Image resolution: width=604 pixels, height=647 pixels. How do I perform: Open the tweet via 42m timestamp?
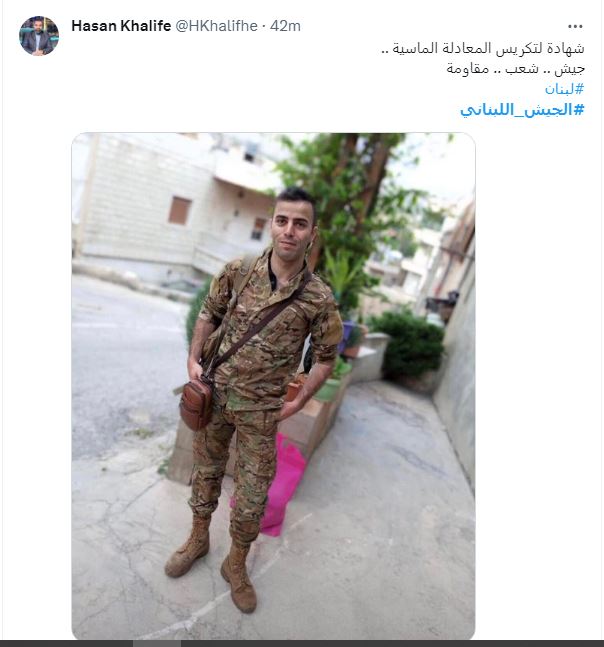[x=285, y=26]
